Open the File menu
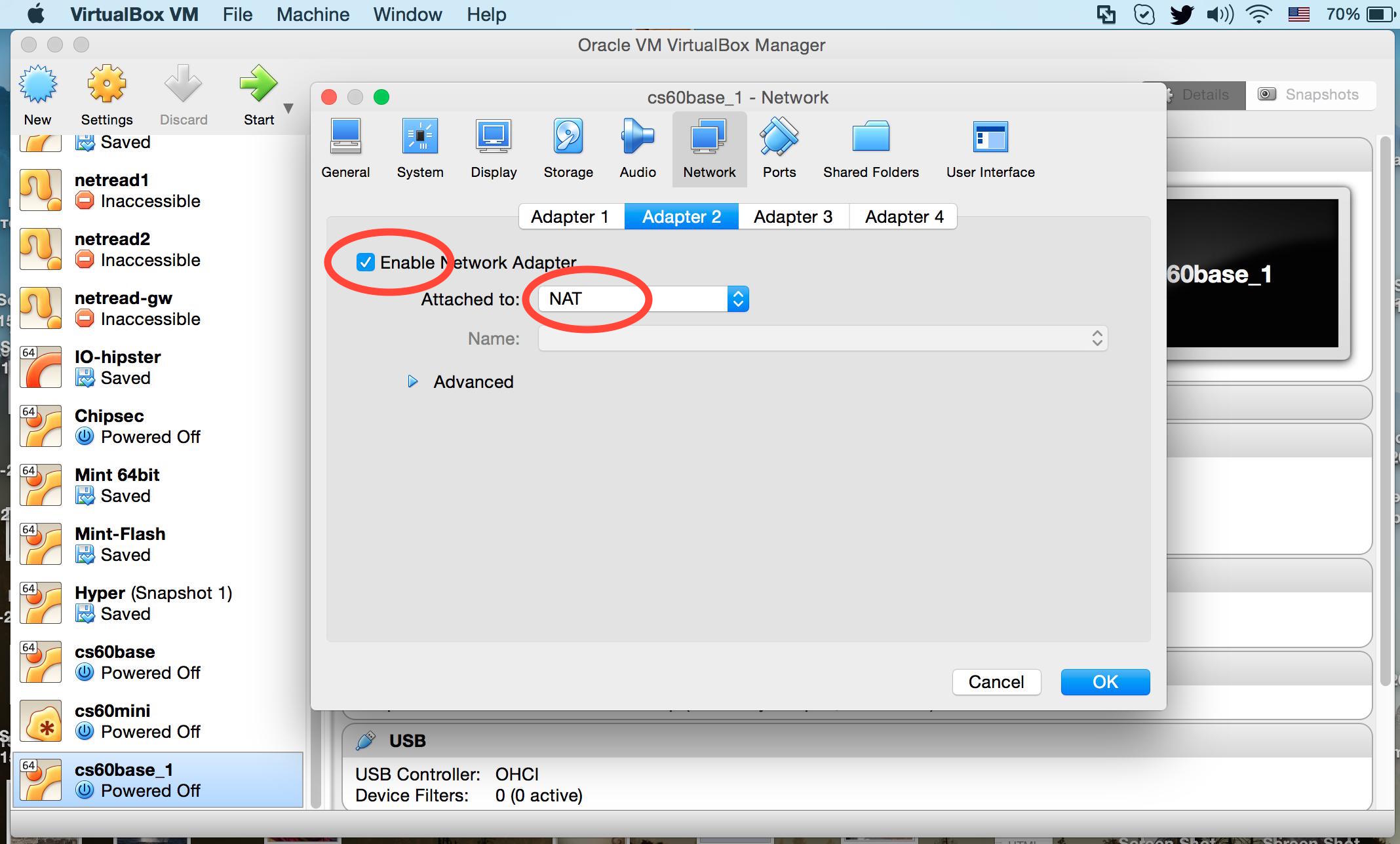 [237, 14]
